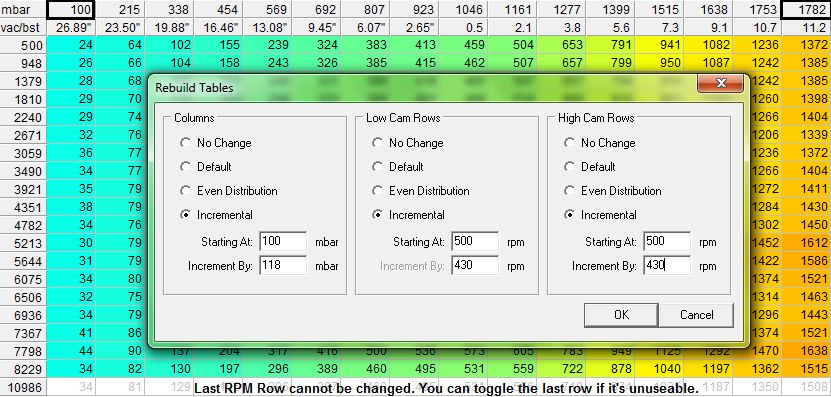
Task: Select cell value 1040 in 8229 row
Action: (x=660, y=369)
